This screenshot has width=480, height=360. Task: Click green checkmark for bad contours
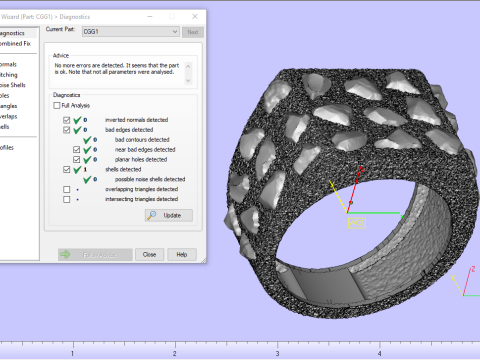point(87,140)
